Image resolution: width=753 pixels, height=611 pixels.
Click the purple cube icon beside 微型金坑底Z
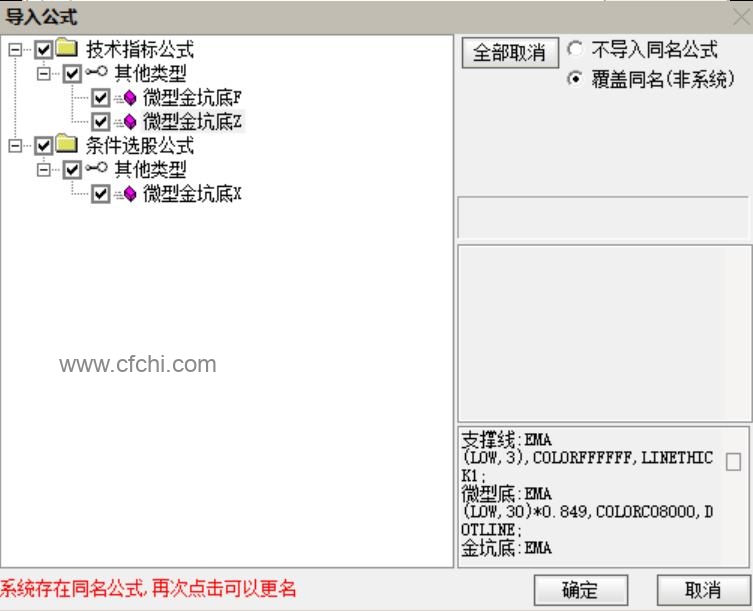130,122
